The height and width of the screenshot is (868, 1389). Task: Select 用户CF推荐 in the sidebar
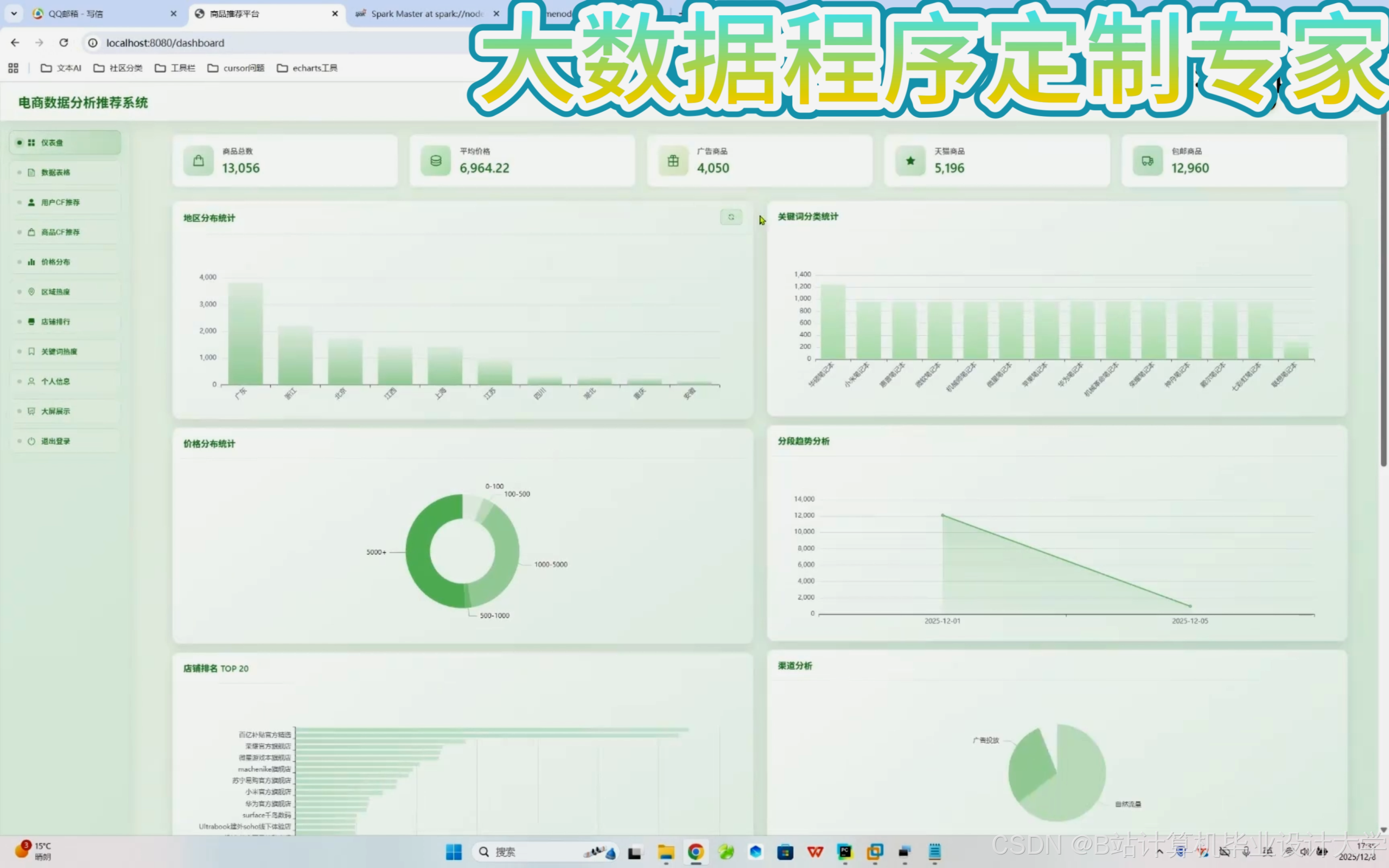tap(60, 202)
